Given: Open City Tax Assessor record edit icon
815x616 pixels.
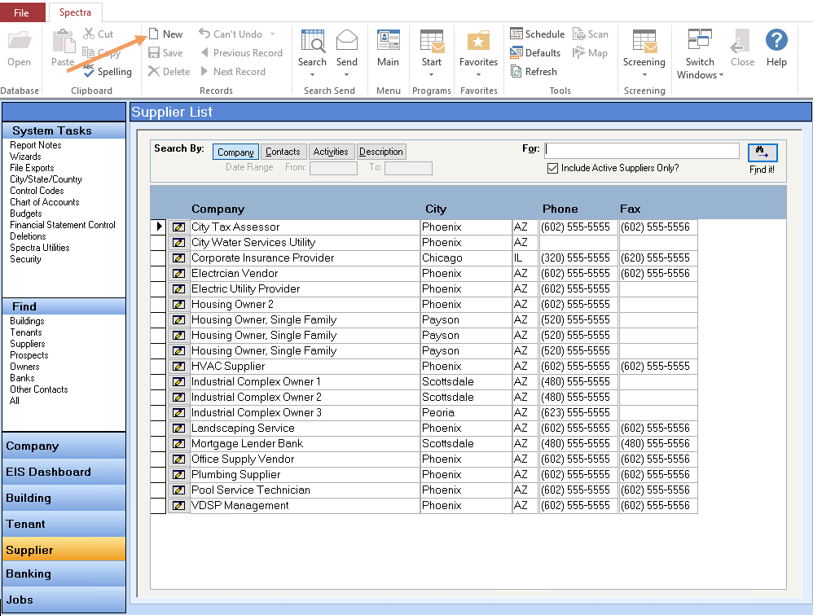Looking at the screenshot, I should coord(179,227).
